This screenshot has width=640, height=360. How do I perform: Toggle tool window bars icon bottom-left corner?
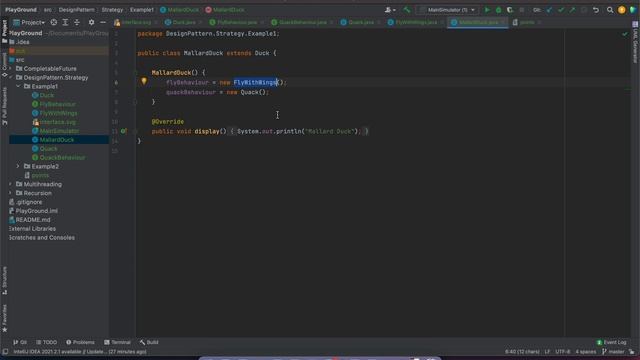(5, 351)
